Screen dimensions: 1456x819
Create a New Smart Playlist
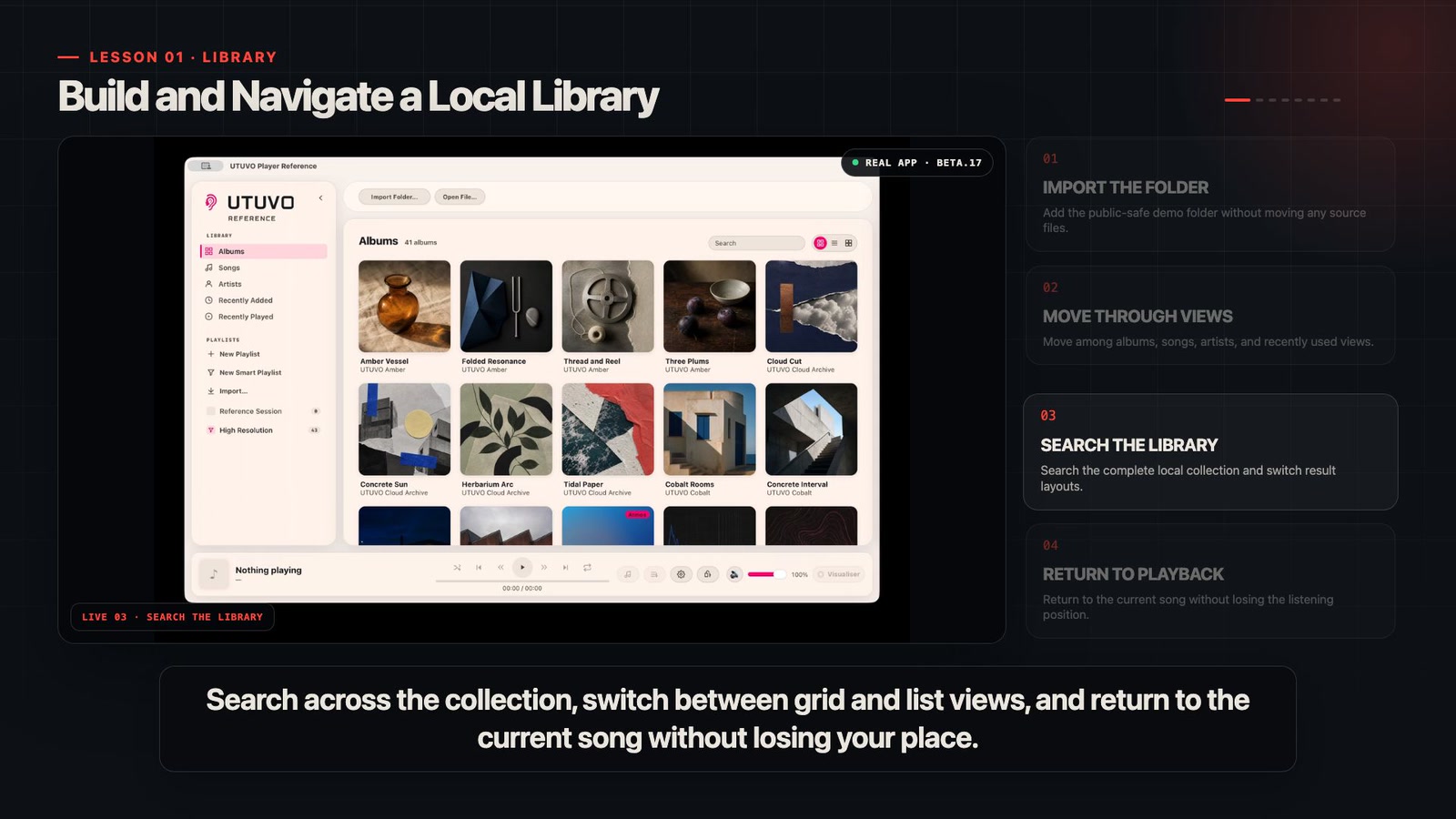coord(263,372)
